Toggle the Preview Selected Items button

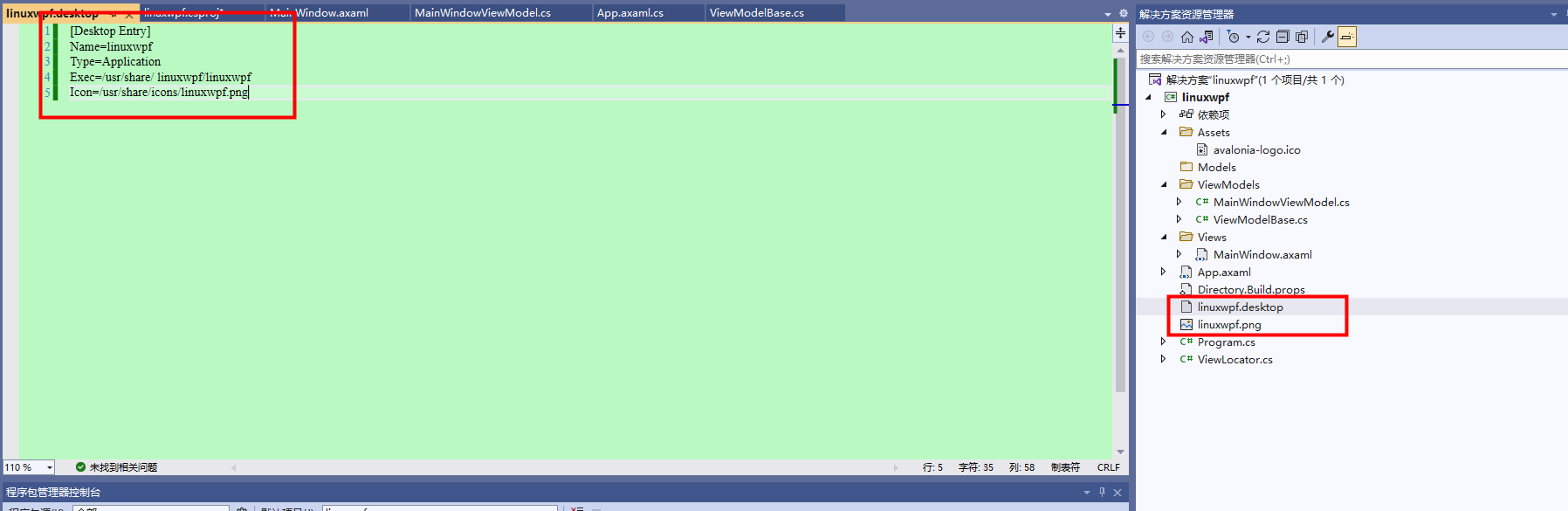point(1347,37)
